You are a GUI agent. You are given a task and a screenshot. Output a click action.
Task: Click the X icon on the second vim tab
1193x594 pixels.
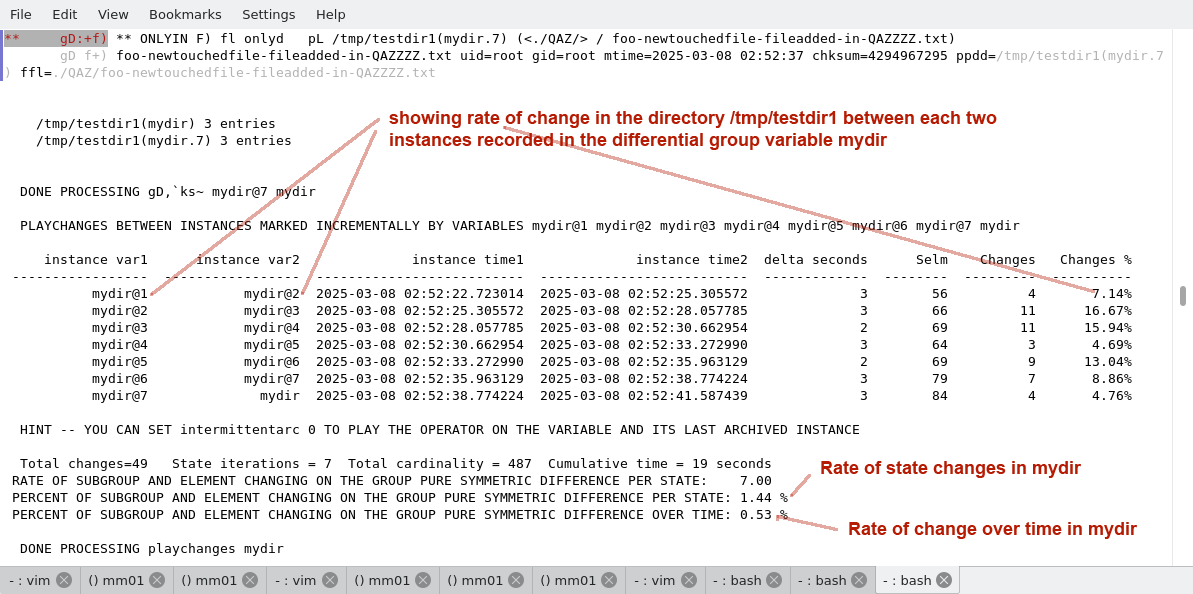pos(330,580)
